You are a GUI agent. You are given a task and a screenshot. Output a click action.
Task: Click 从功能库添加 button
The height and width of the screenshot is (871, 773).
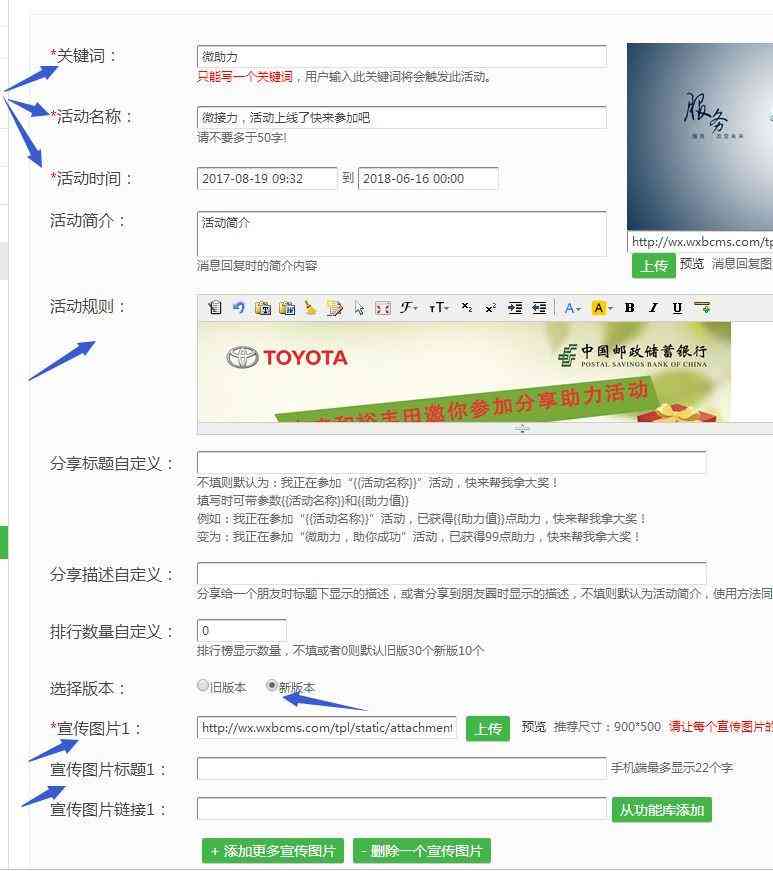point(661,810)
